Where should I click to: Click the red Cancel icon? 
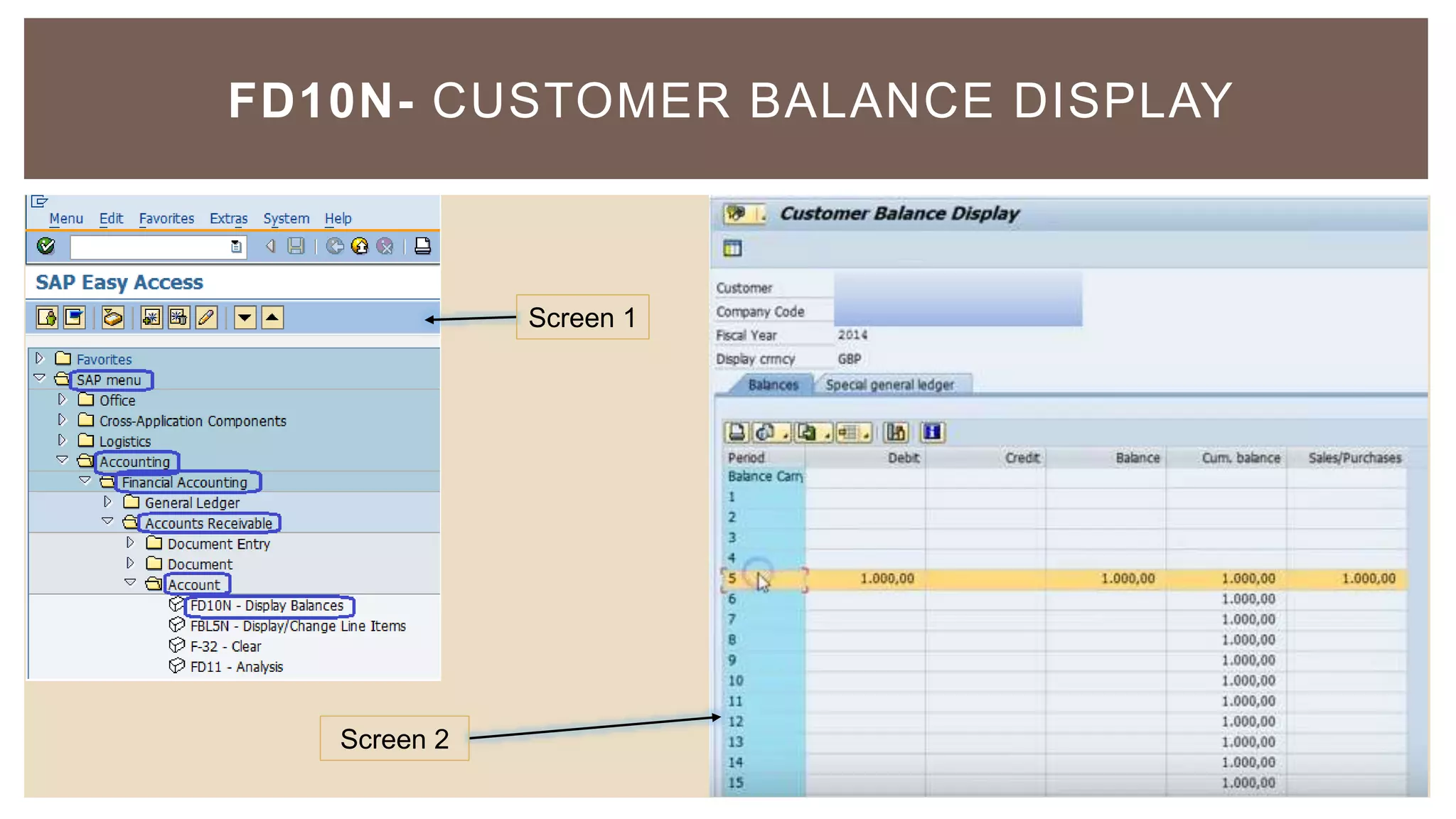tap(385, 246)
